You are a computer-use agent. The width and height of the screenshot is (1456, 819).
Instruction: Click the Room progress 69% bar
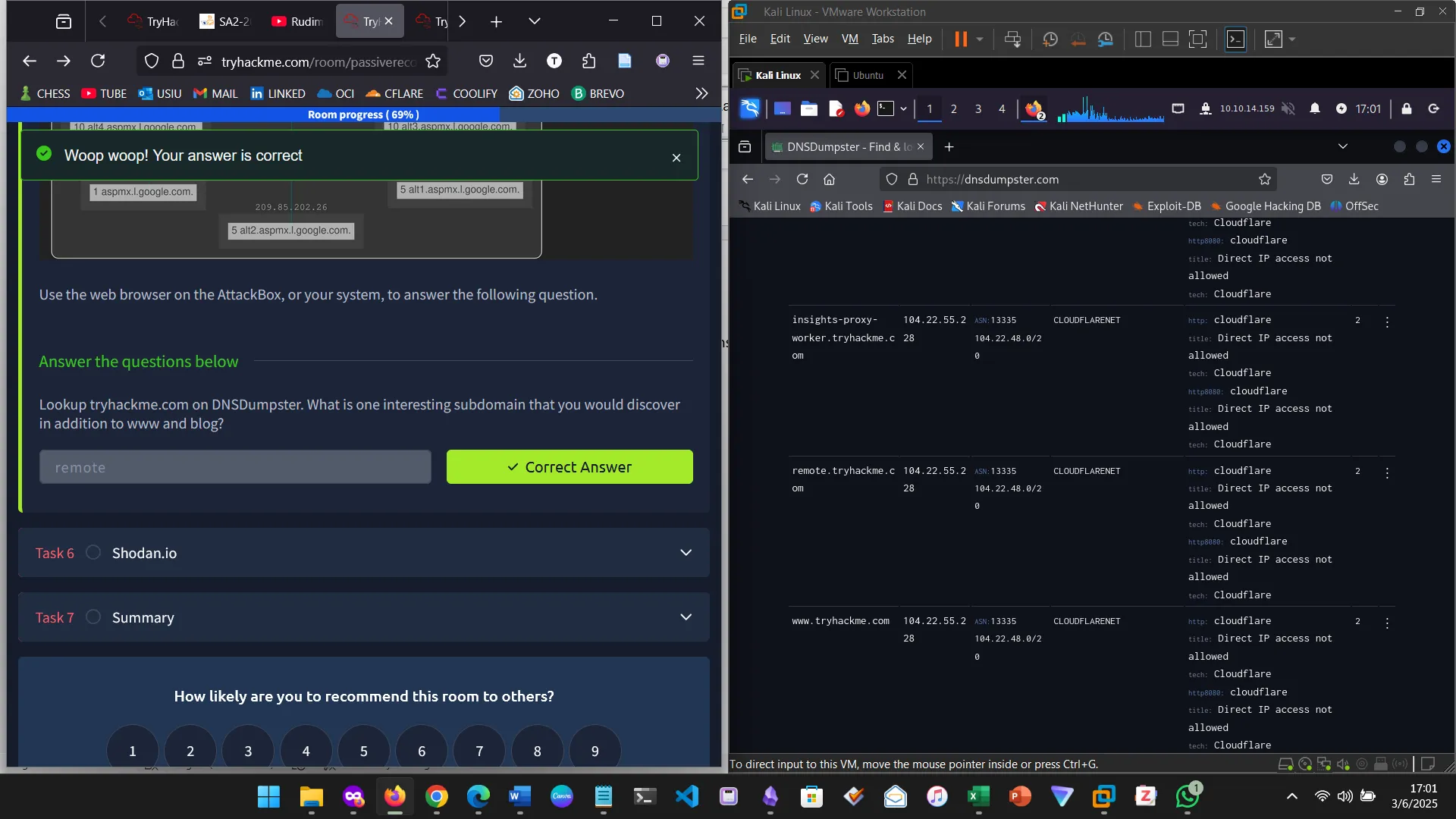(363, 115)
